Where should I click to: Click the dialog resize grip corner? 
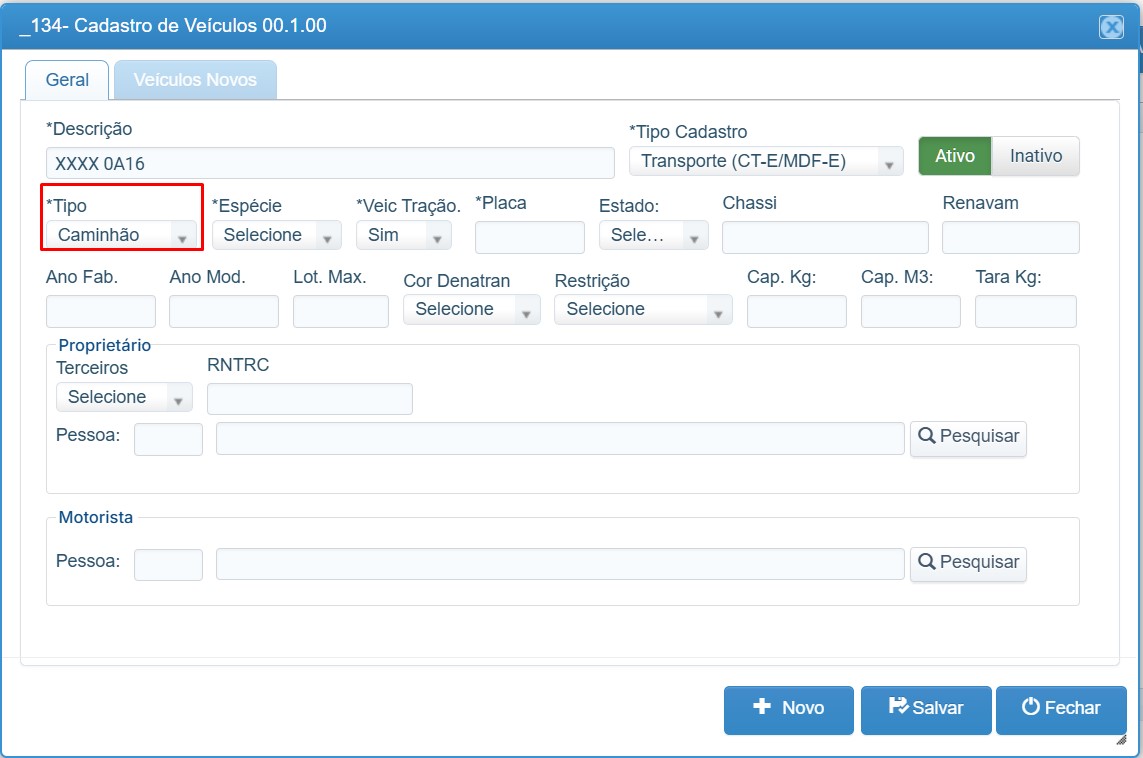click(x=1121, y=739)
